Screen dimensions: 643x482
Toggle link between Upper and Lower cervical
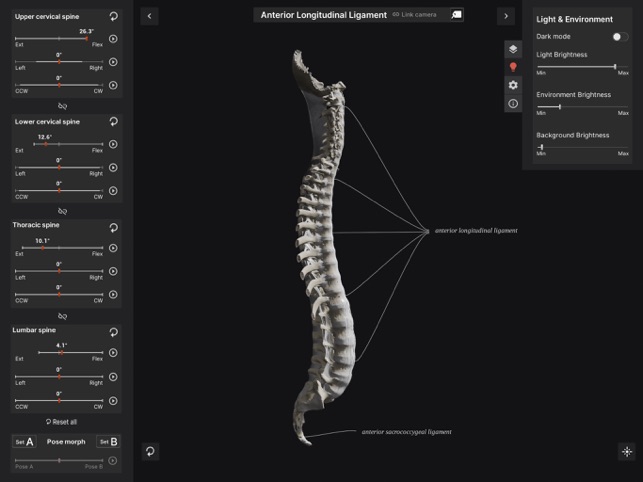[x=62, y=105]
